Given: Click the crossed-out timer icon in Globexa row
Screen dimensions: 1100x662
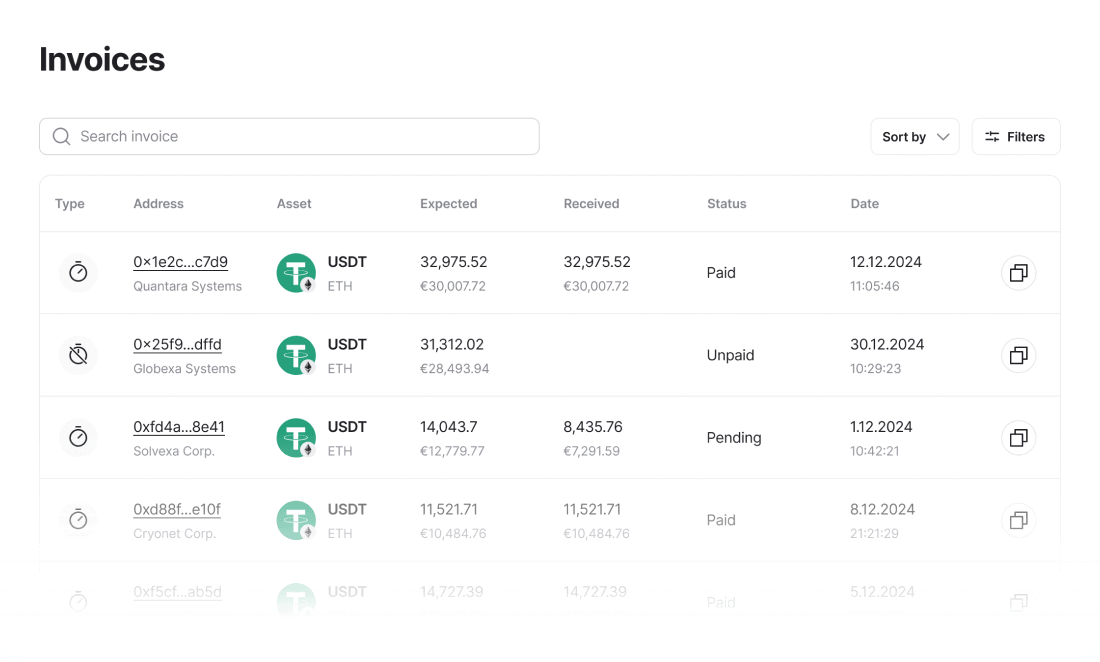Looking at the screenshot, I should 78,355.
